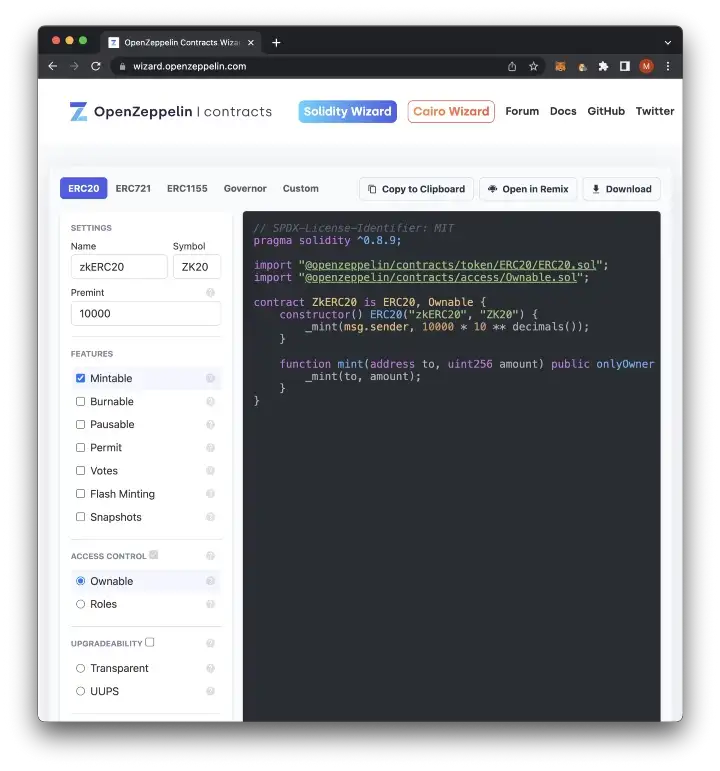This screenshot has width=720, height=771.
Task: Choose the UUPS upgradeability option
Action: pos(81,691)
